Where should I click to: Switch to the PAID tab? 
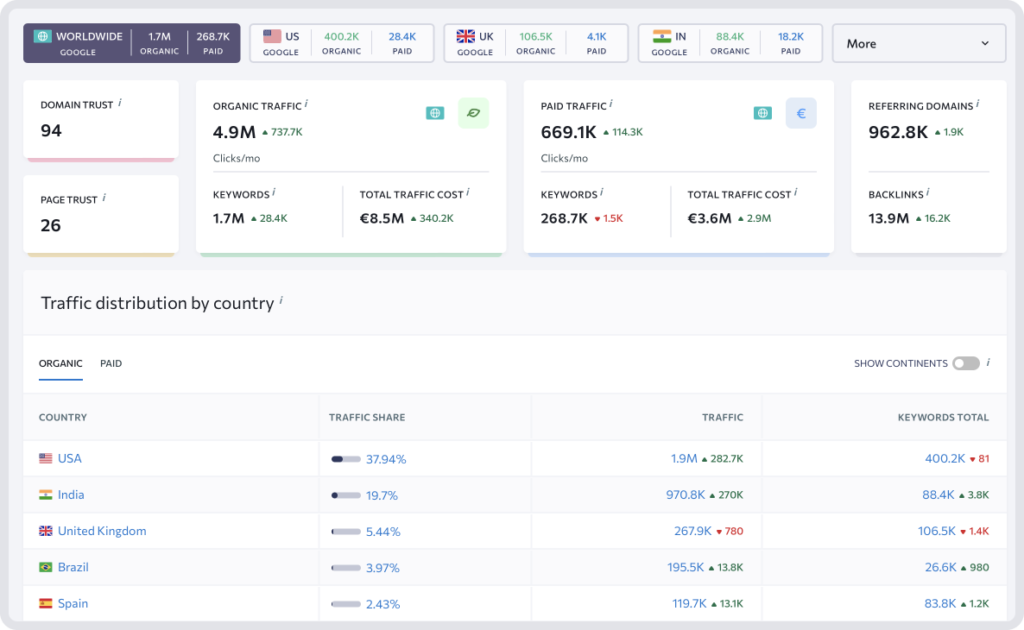pyautogui.click(x=110, y=363)
